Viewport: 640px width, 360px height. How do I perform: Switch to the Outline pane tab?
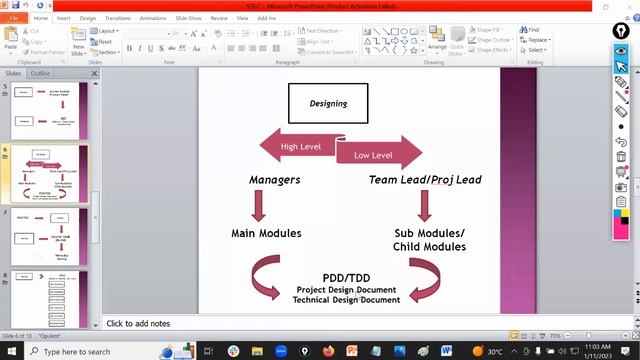40,73
